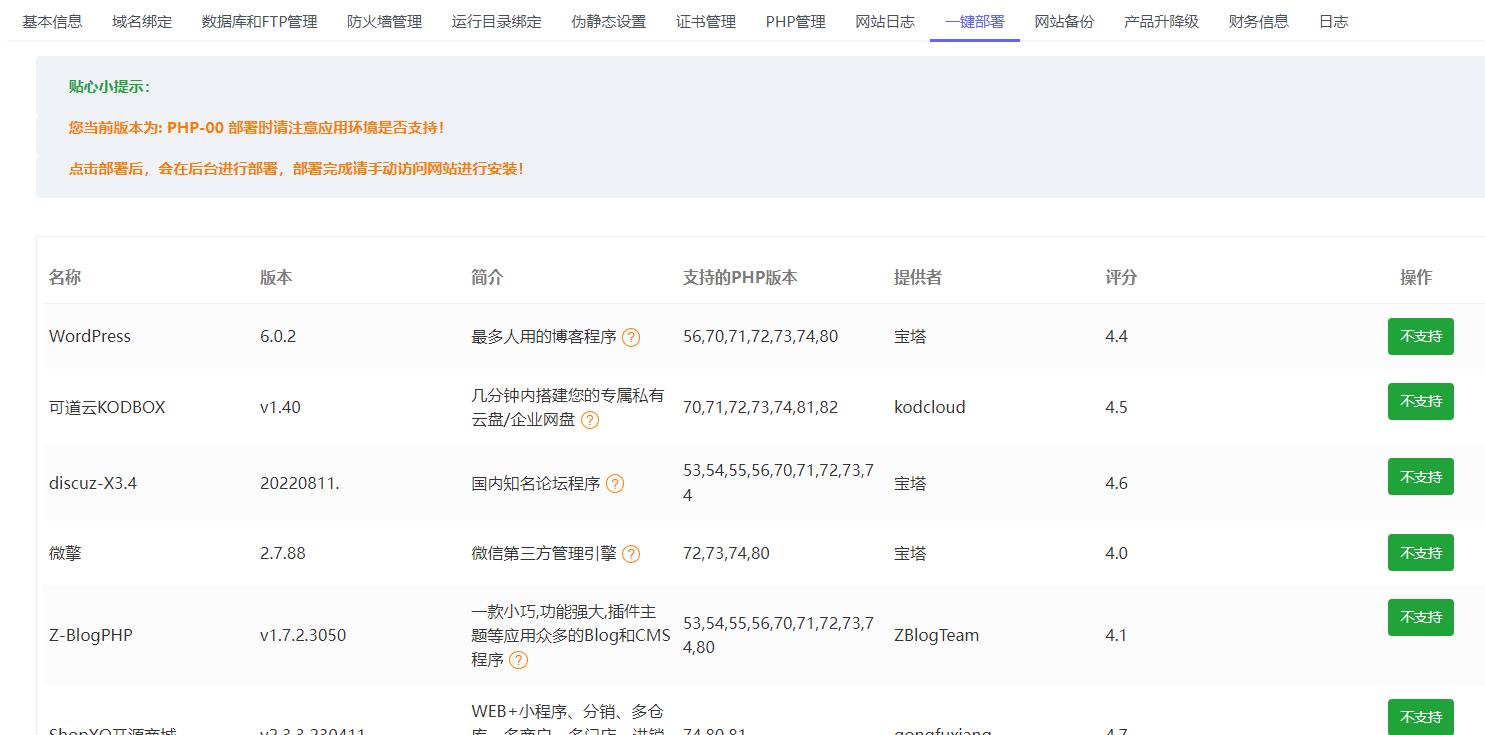This screenshot has width=1485, height=735.
Task: Select the 运行目录绑定 tab
Action: 496,21
